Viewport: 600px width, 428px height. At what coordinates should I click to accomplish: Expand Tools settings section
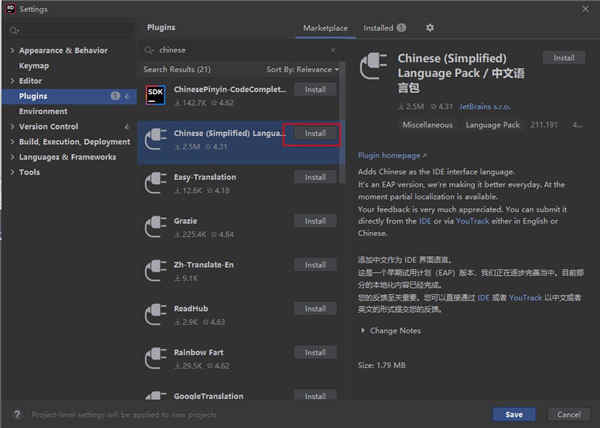pos(12,172)
